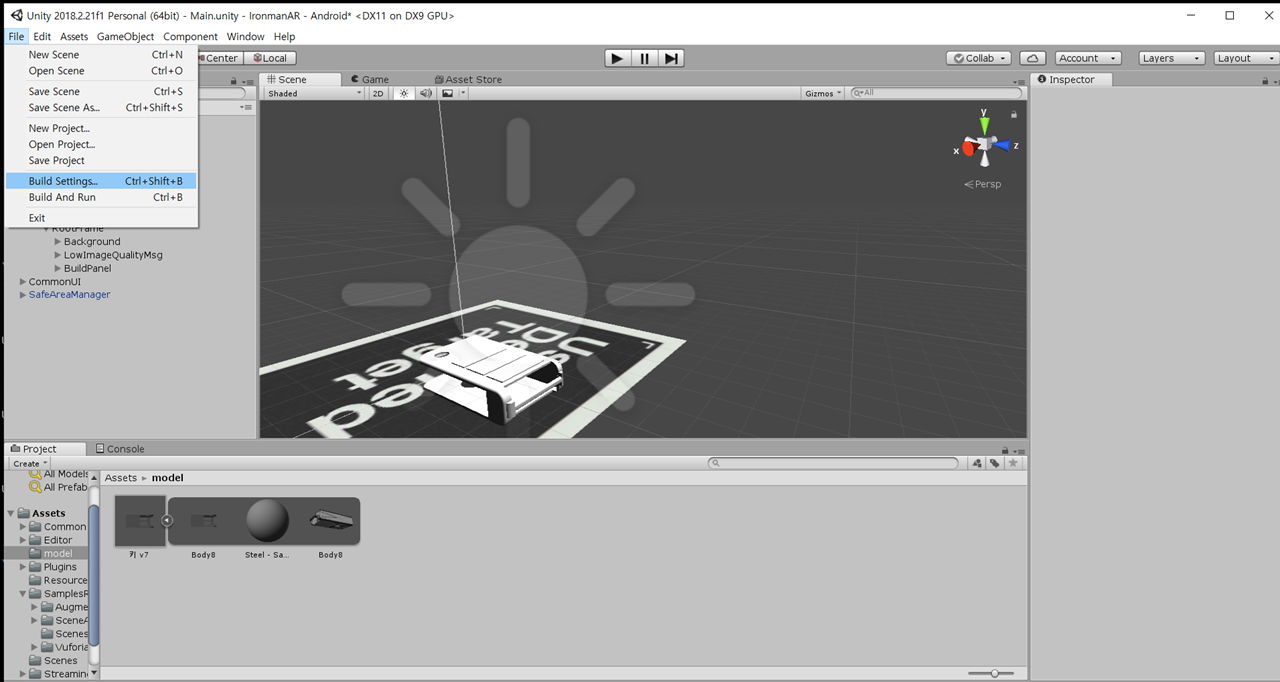Open the Create dropdown in Project panel

coord(30,464)
